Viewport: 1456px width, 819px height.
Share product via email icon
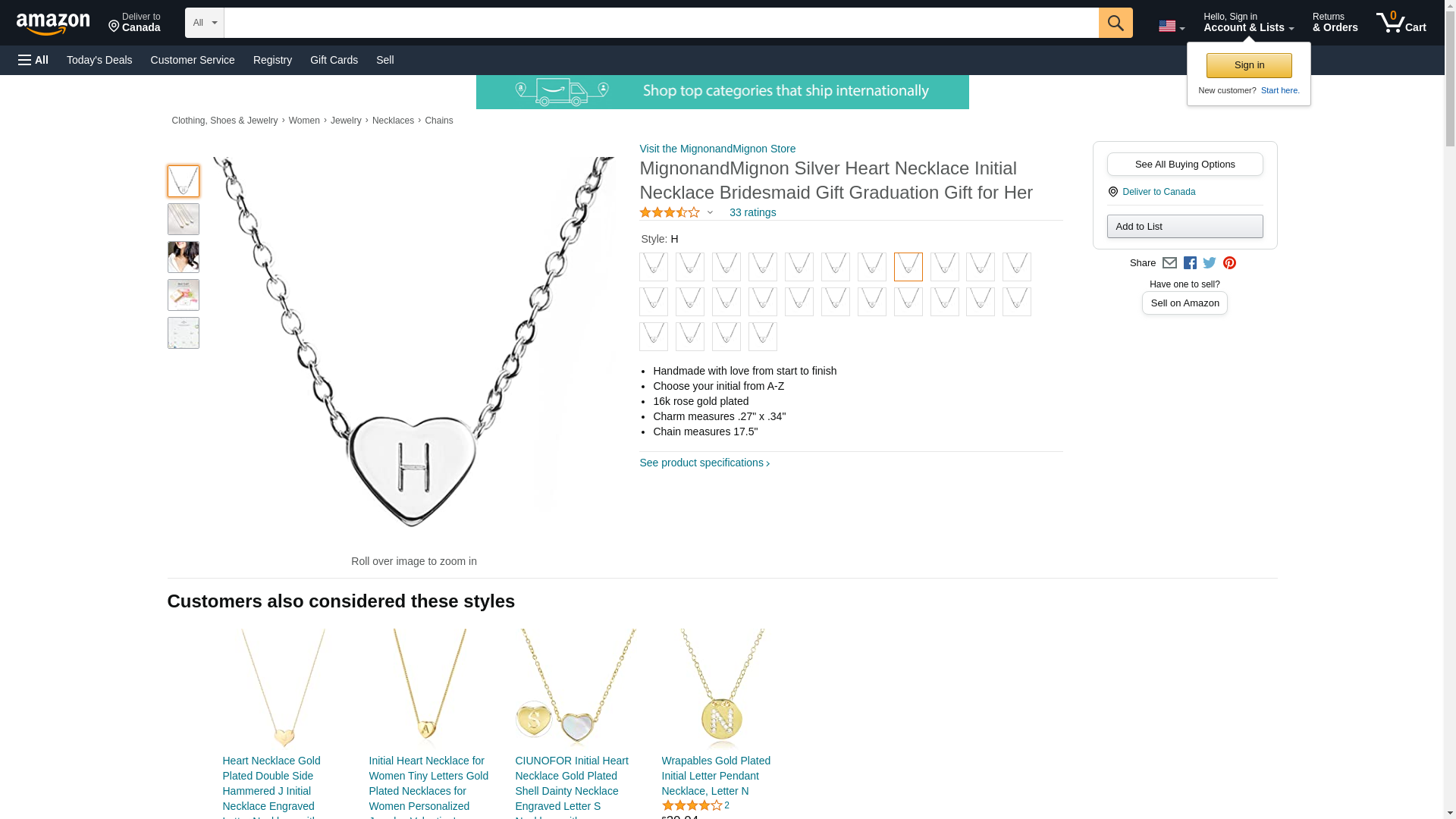tap(1169, 263)
